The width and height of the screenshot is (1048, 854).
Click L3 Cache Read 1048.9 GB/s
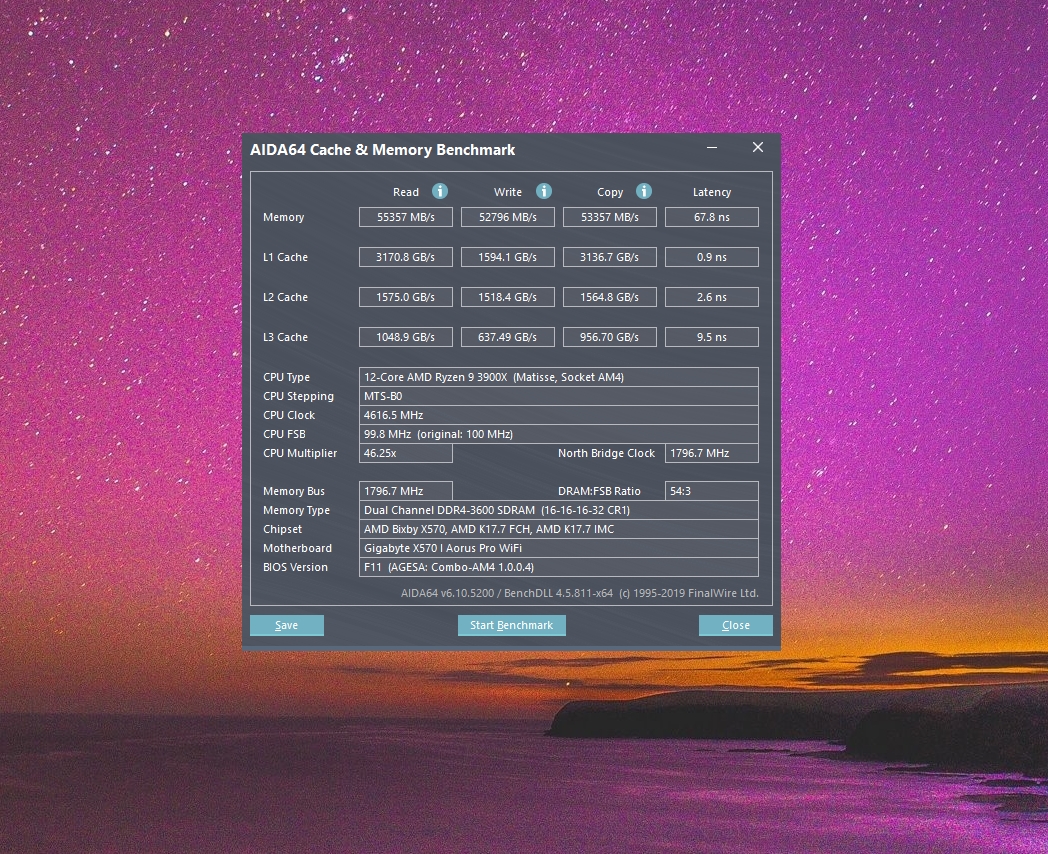pos(406,337)
